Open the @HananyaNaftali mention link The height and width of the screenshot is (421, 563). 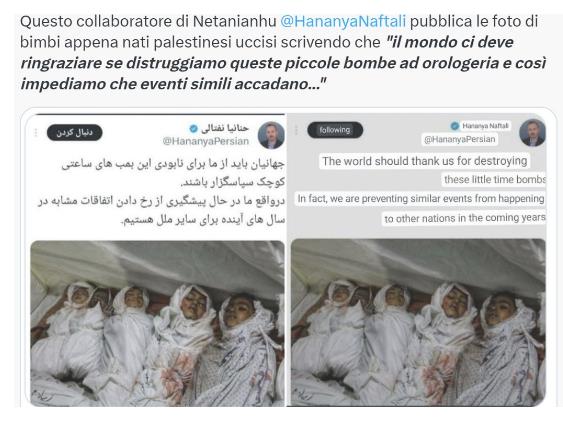click(x=343, y=22)
